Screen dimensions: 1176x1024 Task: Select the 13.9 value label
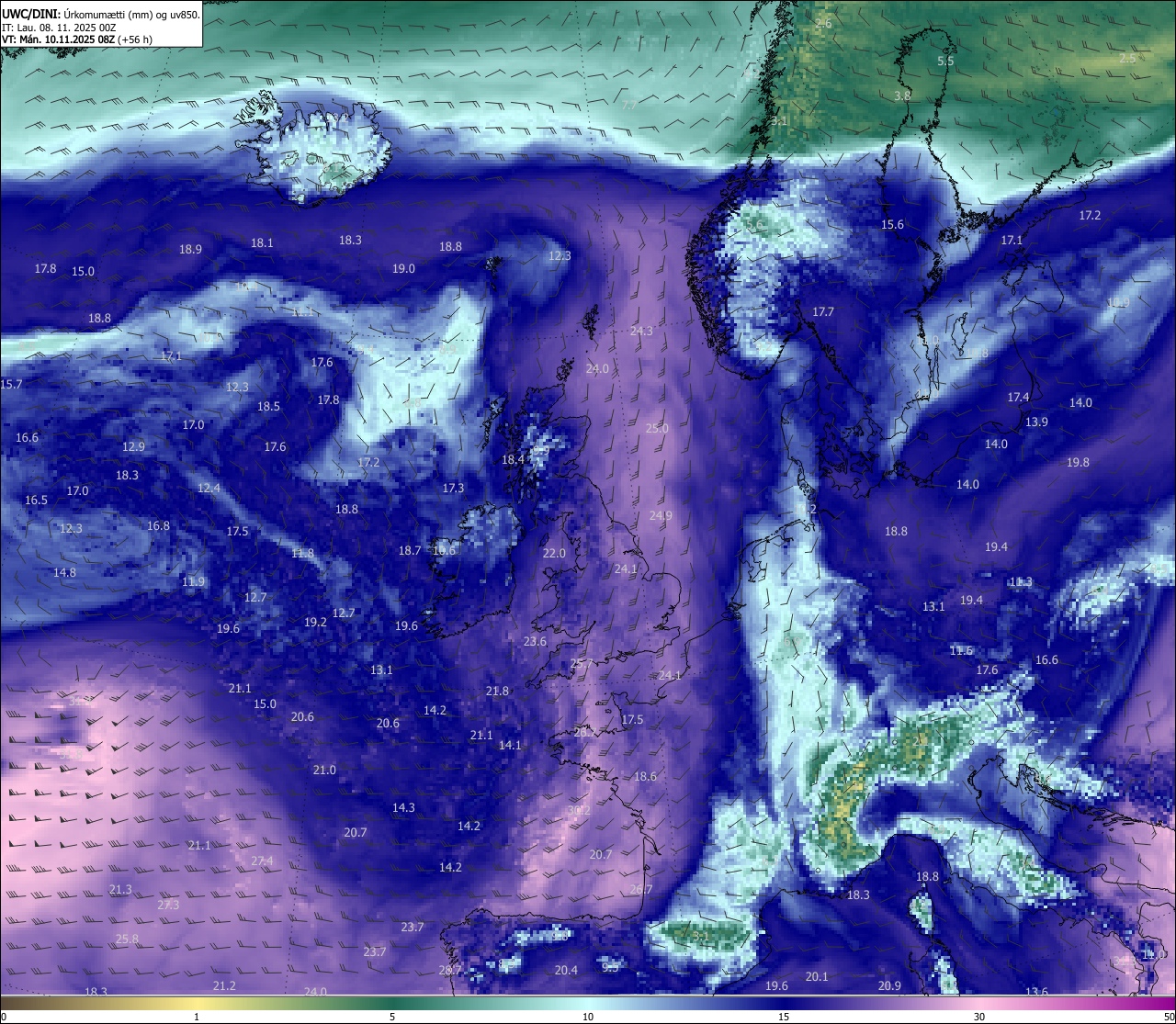click(x=1036, y=422)
